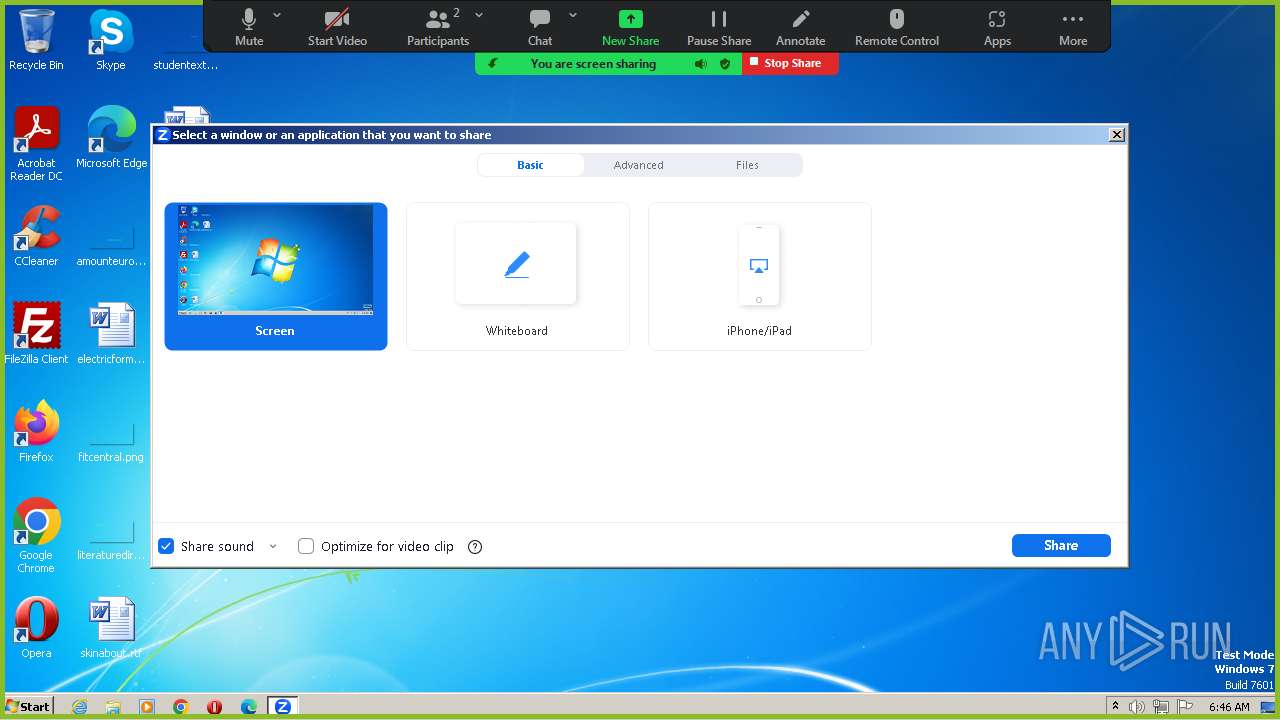Click the green New Share button
Screen dimensions: 1280x720
pos(630,27)
